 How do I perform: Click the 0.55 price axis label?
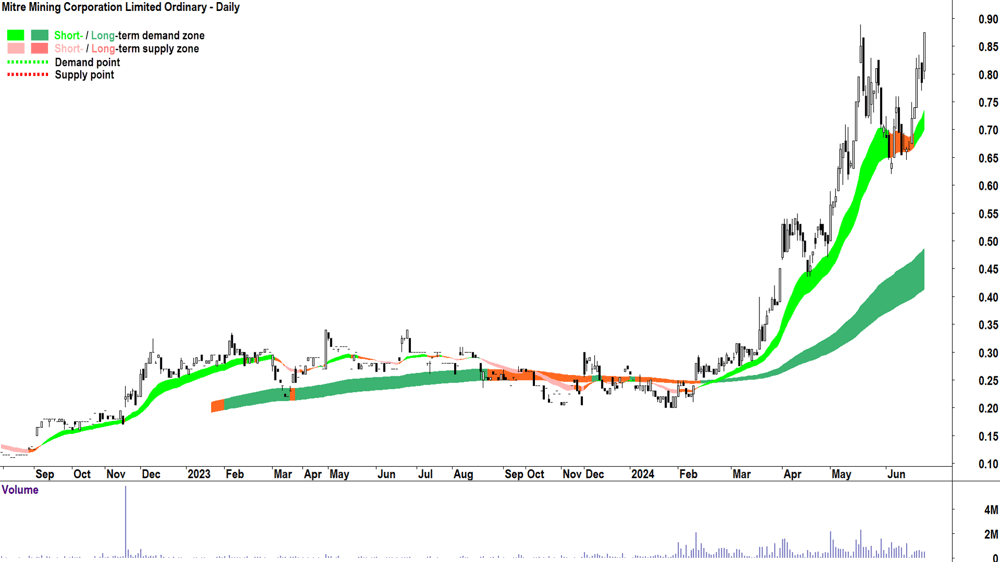(x=988, y=214)
